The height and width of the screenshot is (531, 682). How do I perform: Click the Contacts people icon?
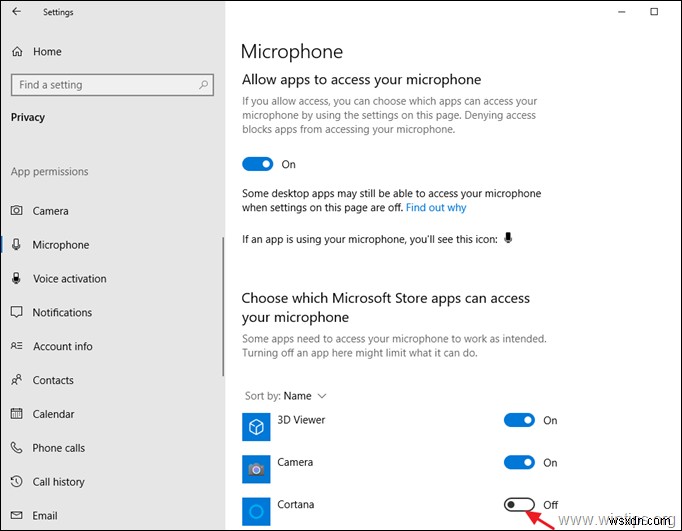[17, 380]
